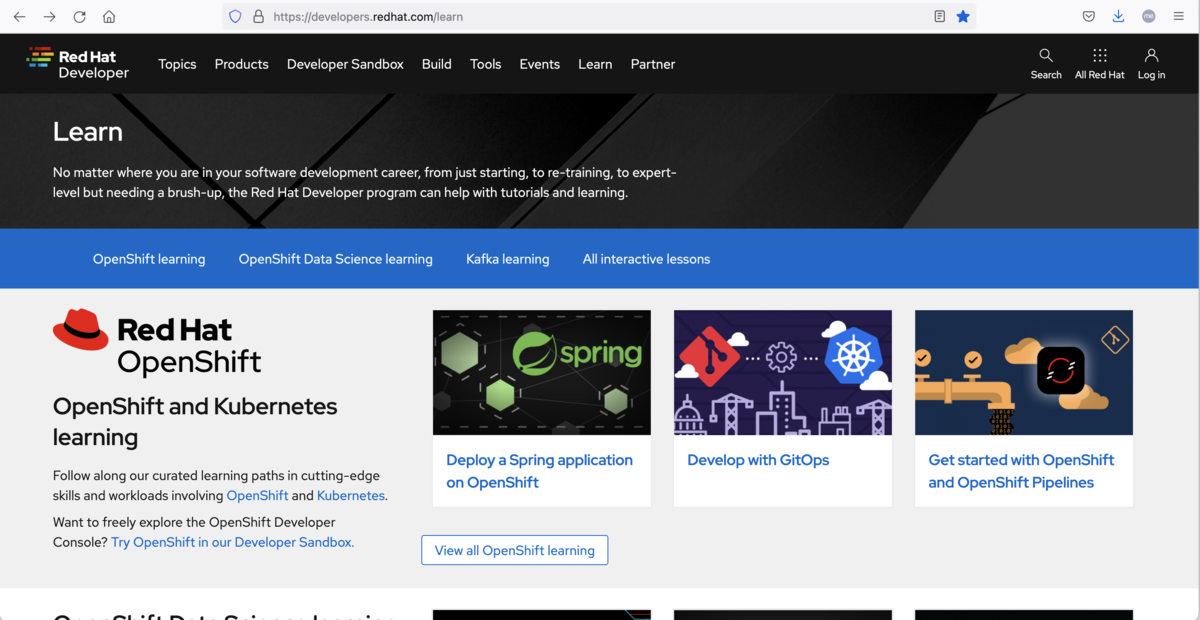Go forward with the forward arrow

click(49, 17)
